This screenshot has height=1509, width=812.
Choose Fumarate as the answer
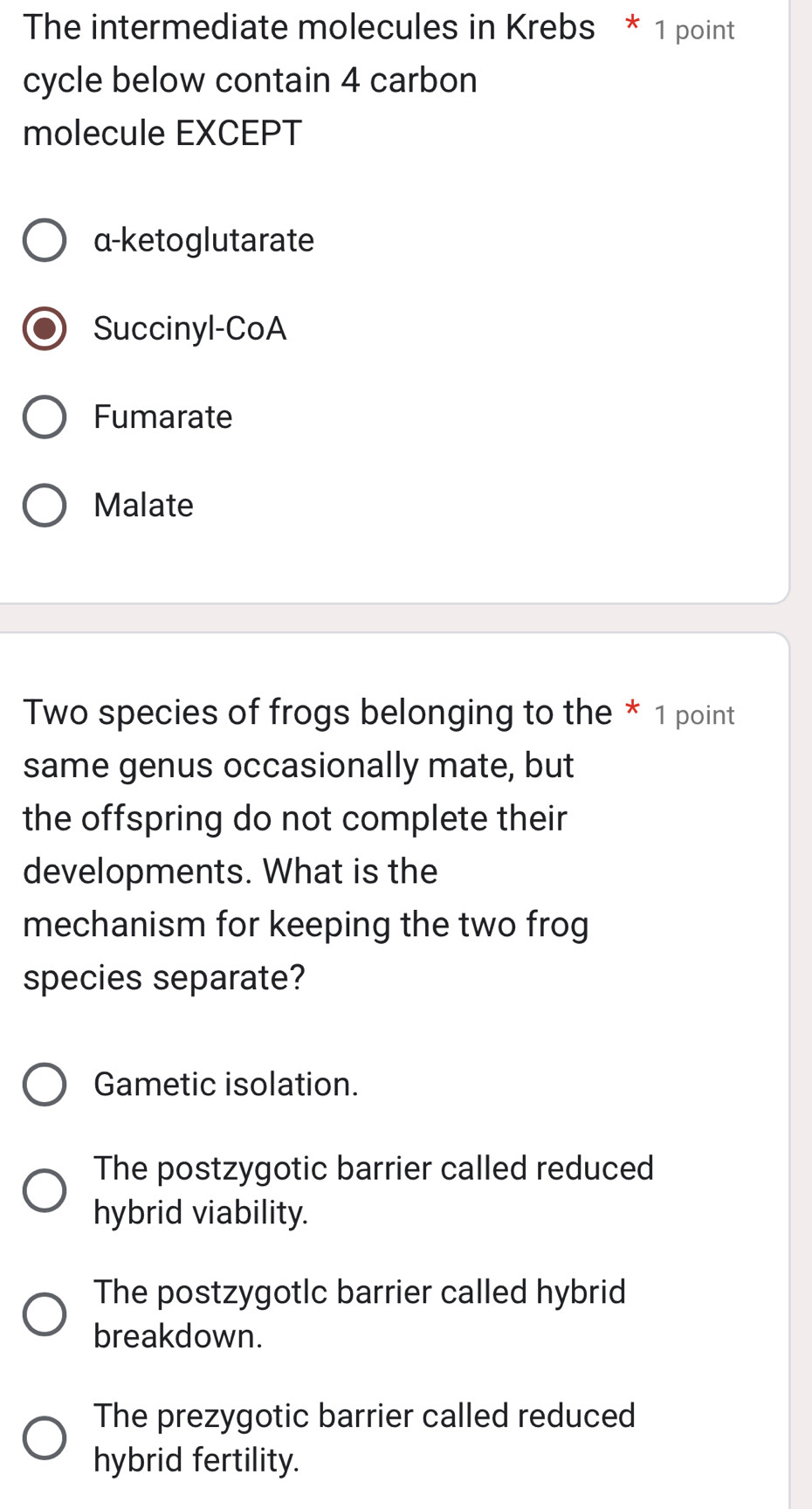pos(45,417)
